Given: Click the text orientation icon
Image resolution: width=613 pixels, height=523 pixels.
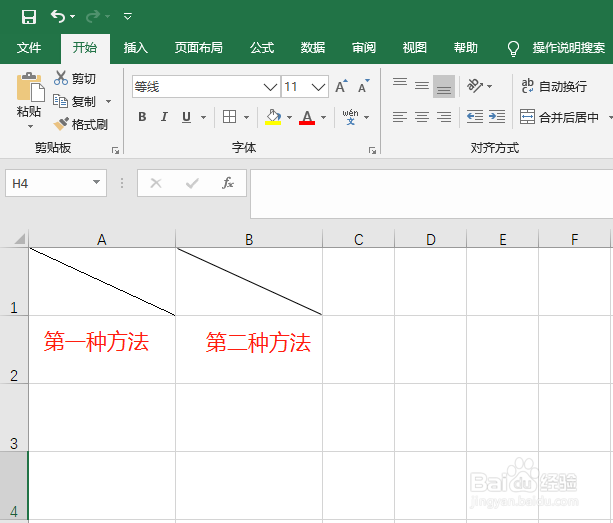Looking at the screenshot, I should pyautogui.click(x=475, y=86).
